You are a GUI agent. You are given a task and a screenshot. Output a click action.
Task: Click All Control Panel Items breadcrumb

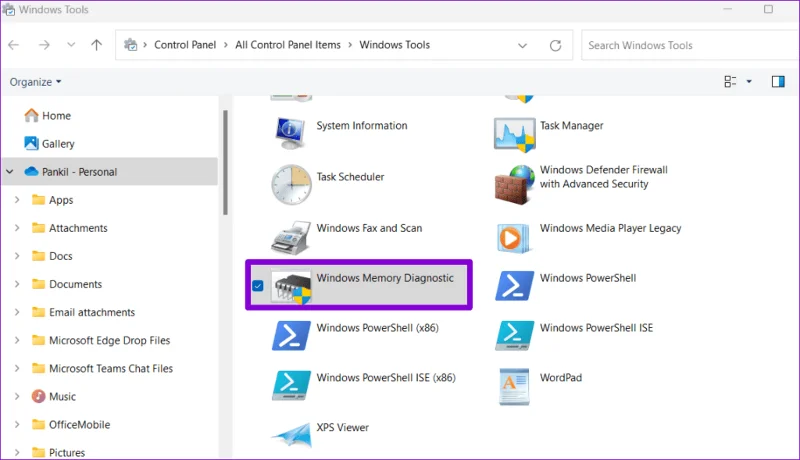tap(288, 45)
